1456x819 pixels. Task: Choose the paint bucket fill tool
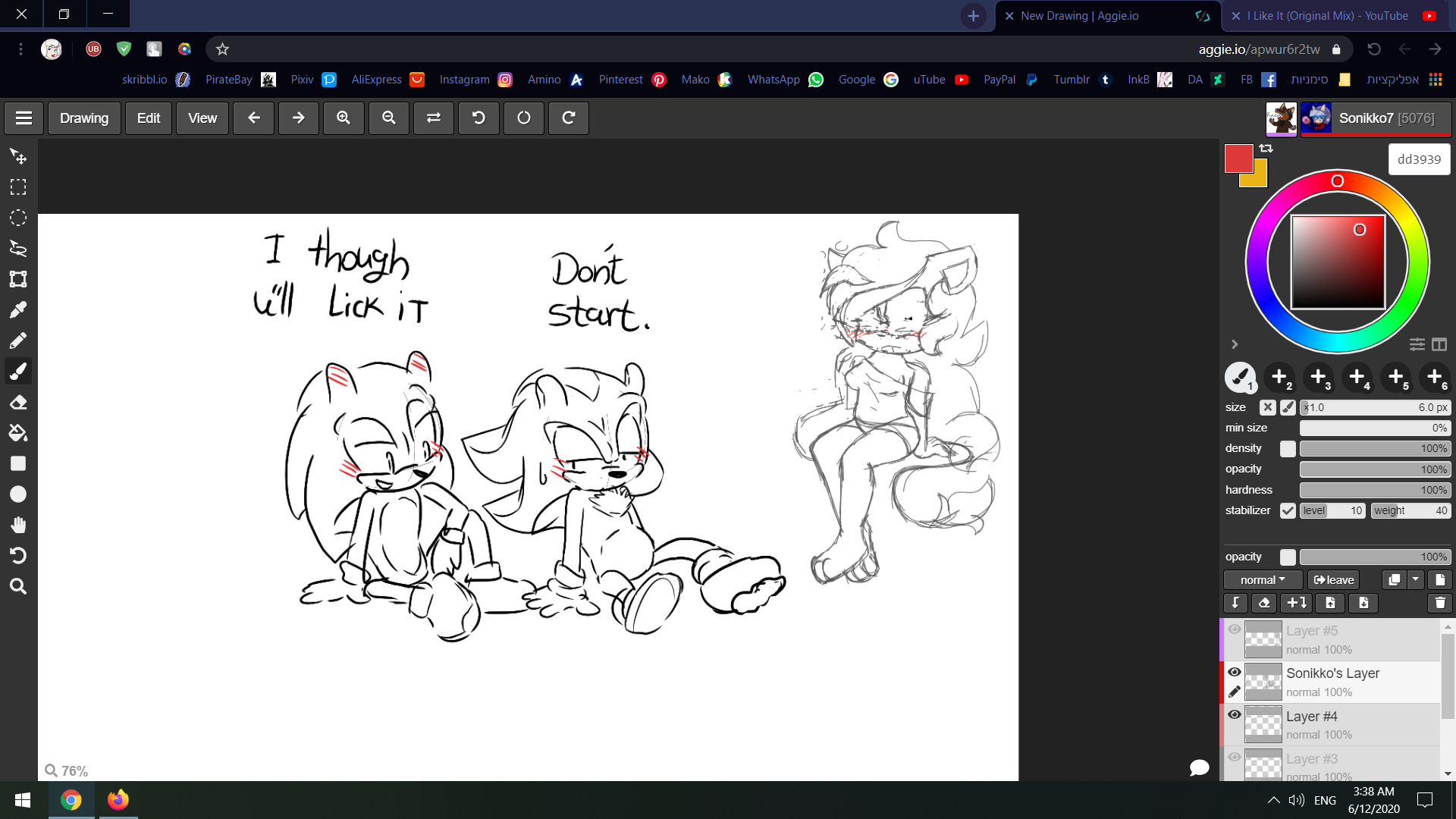(18, 433)
